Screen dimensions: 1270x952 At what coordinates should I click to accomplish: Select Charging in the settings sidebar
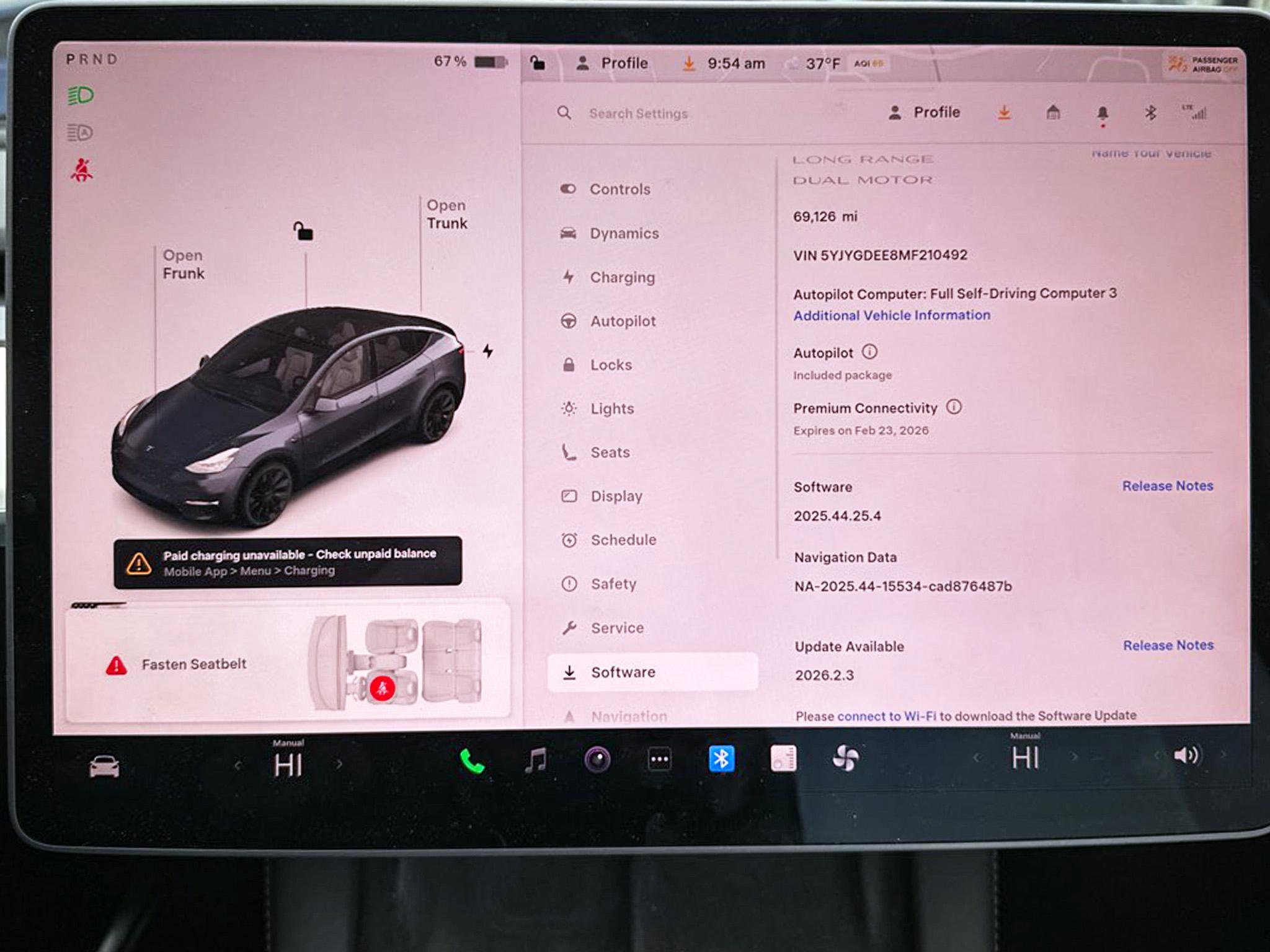(623, 277)
